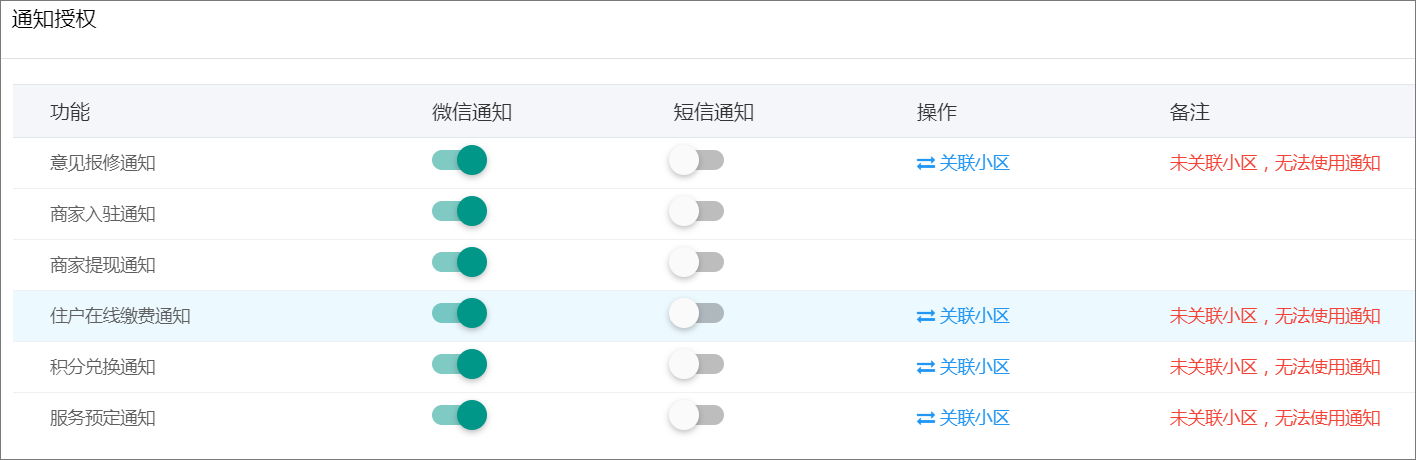Screen dimensions: 1416x460
Task: Click 关联小区 link for 意见报修通知
Action: (974, 163)
